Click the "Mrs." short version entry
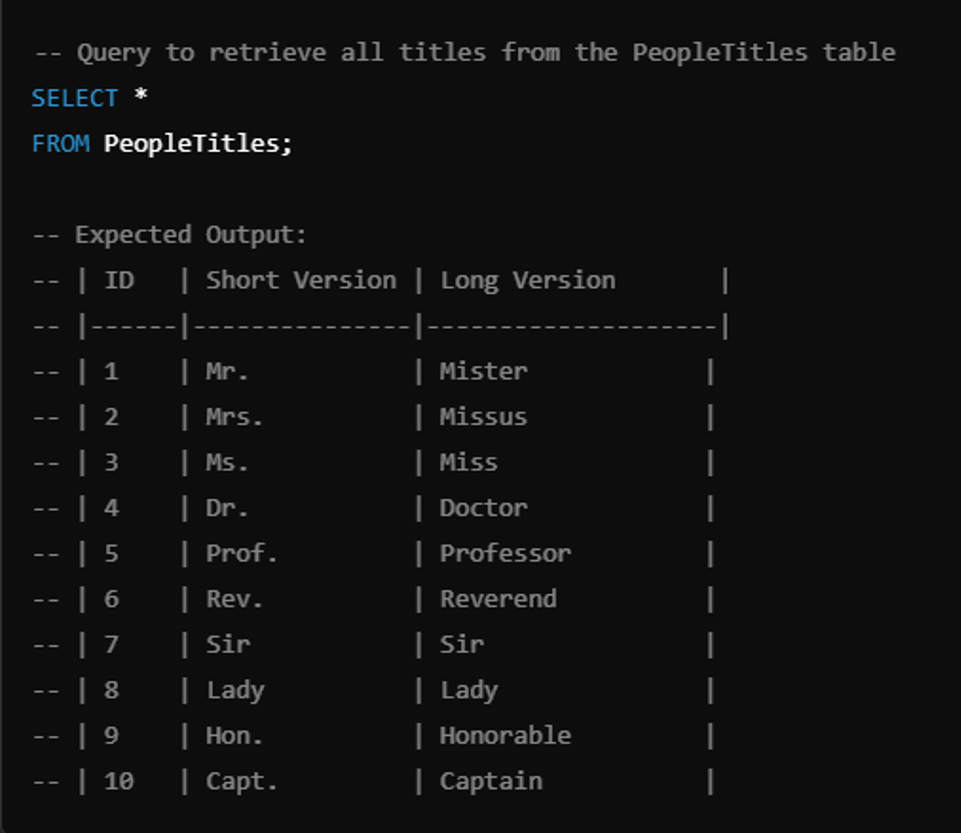This screenshot has width=961, height=833. (235, 417)
